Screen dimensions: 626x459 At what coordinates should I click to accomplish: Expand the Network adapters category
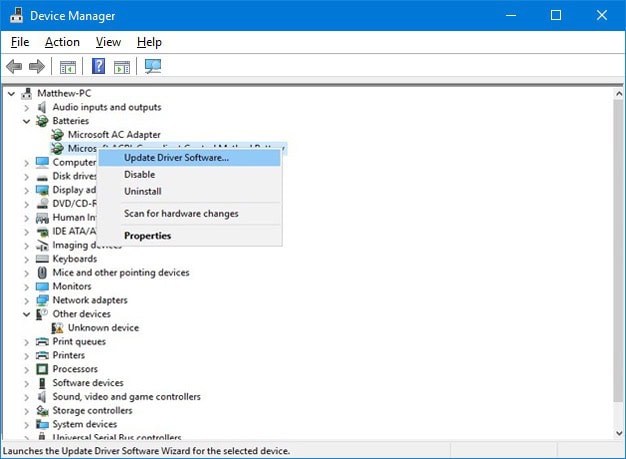(26, 301)
